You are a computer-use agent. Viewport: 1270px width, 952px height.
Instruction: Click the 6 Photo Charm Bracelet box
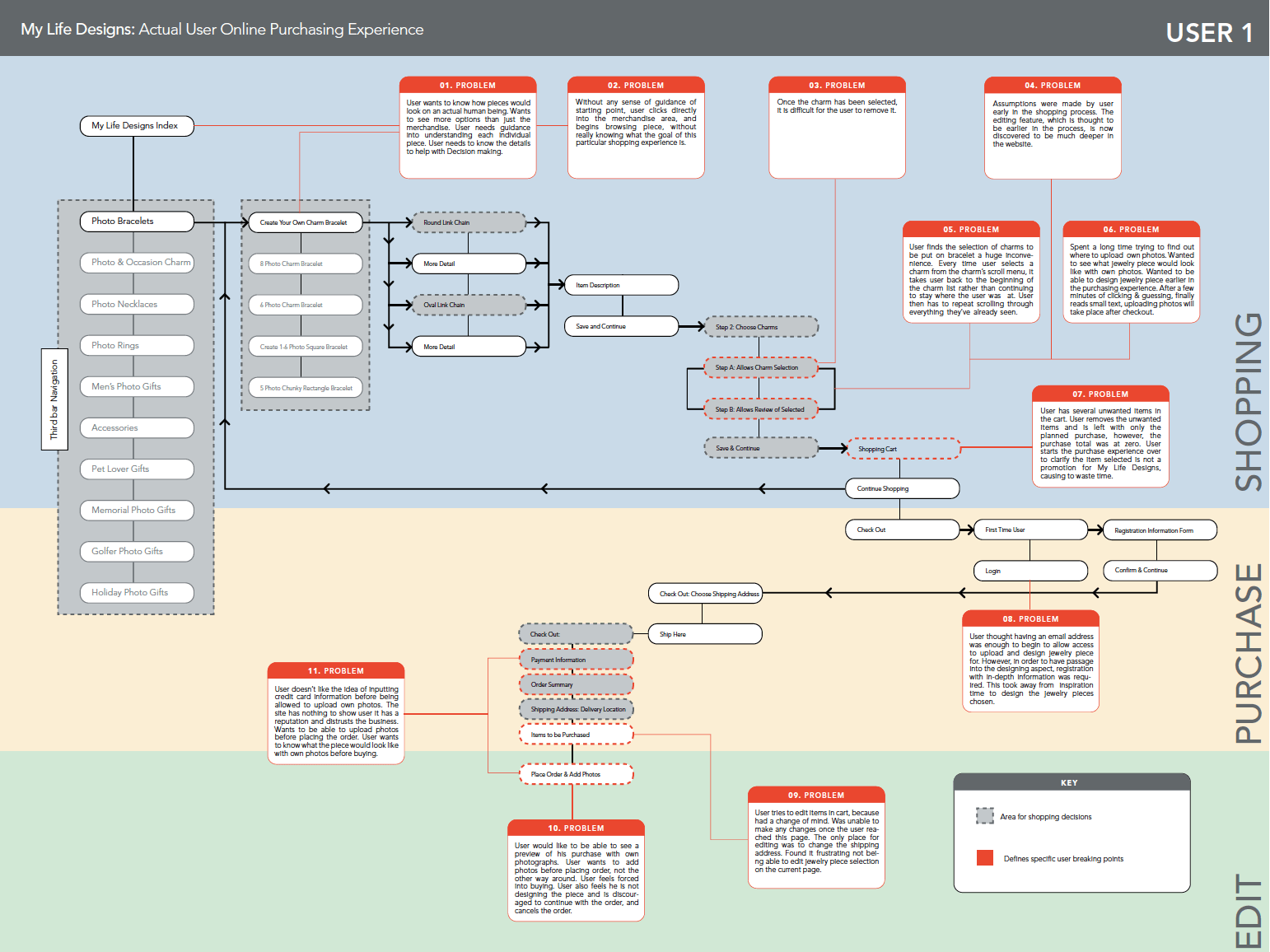(x=306, y=305)
